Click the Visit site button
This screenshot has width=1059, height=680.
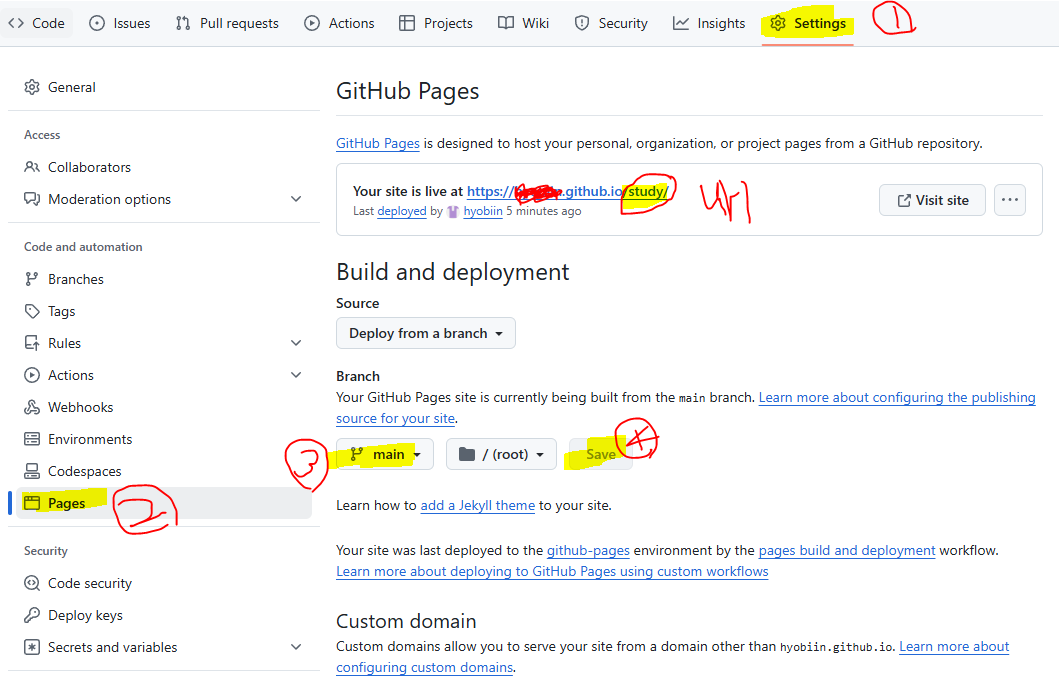tap(932, 200)
